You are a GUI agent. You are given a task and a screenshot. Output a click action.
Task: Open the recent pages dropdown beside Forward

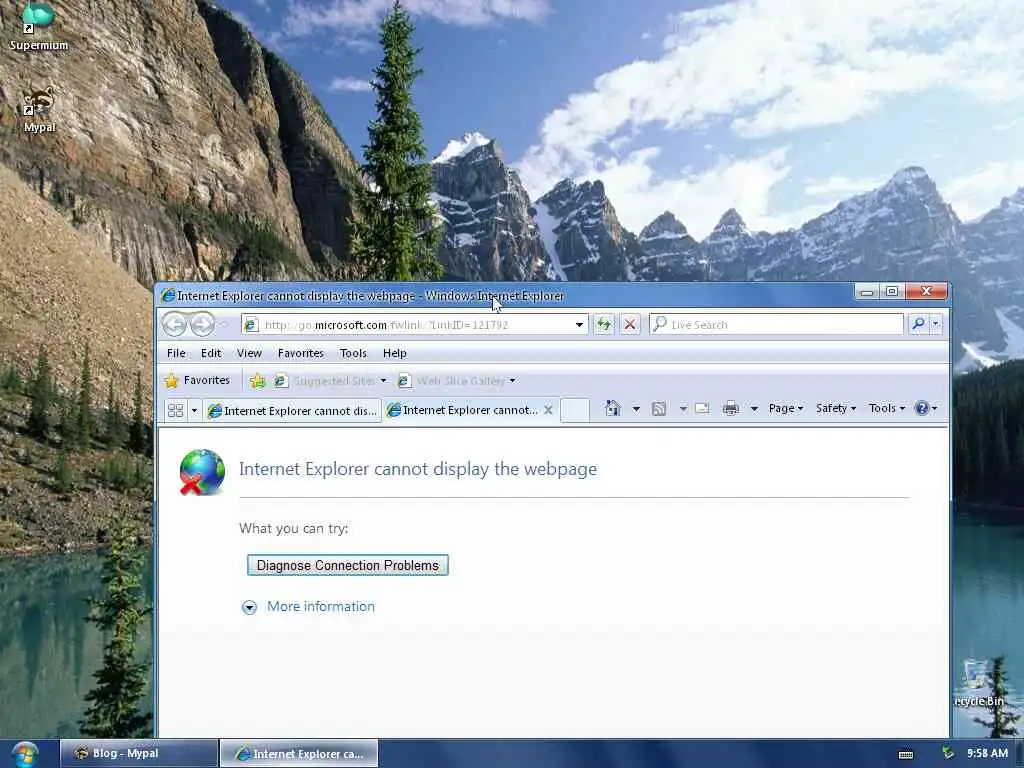pos(225,325)
